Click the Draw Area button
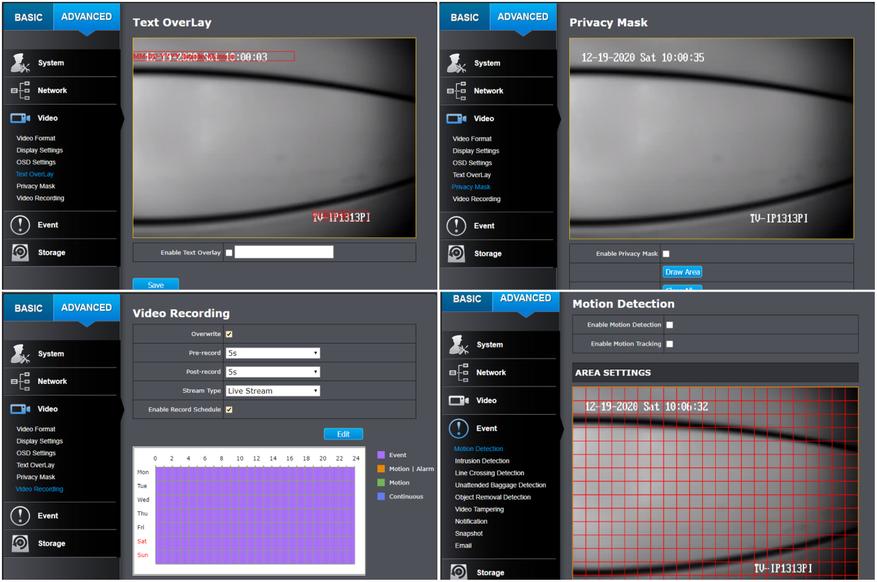This screenshot has width=877, height=582. coord(682,272)
